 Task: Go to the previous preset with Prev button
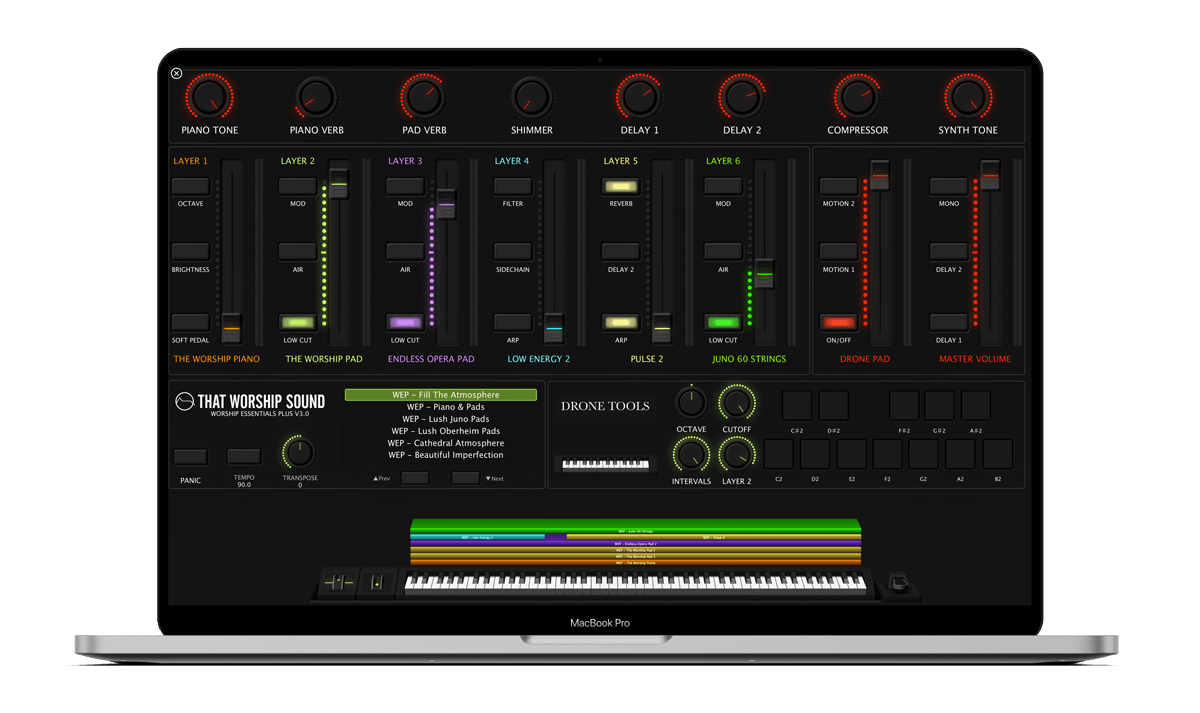coord(414,478)
